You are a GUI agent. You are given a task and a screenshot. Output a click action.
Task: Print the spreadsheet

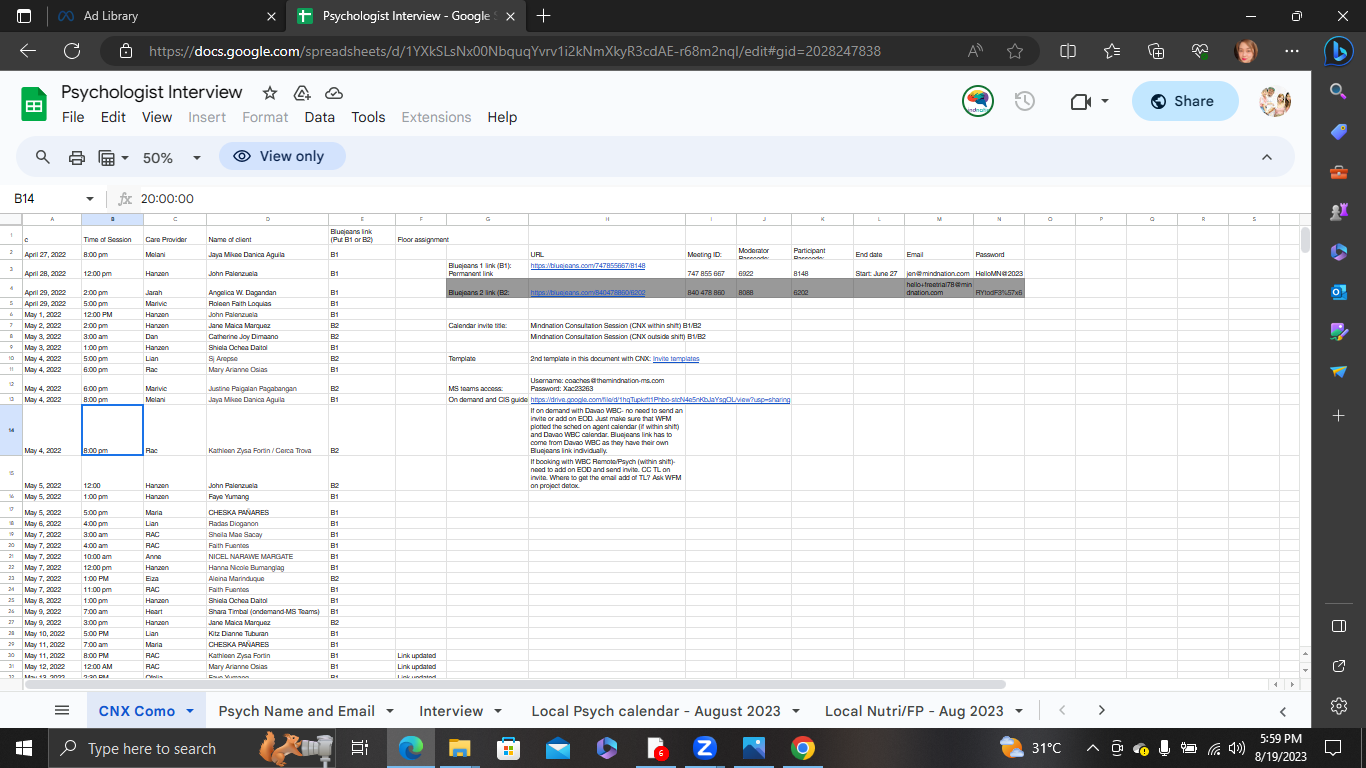coord(76,157)
